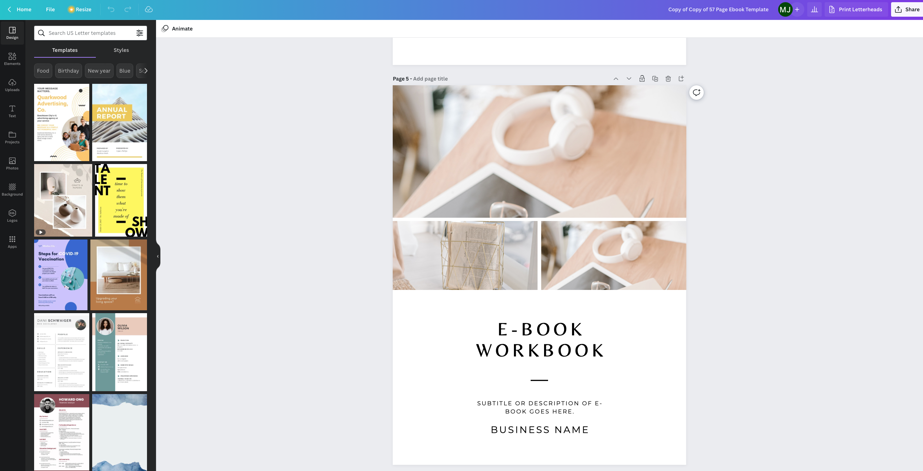923x471 pixels.
Task: Switch to the Styles tab
Action: point(121,50)
